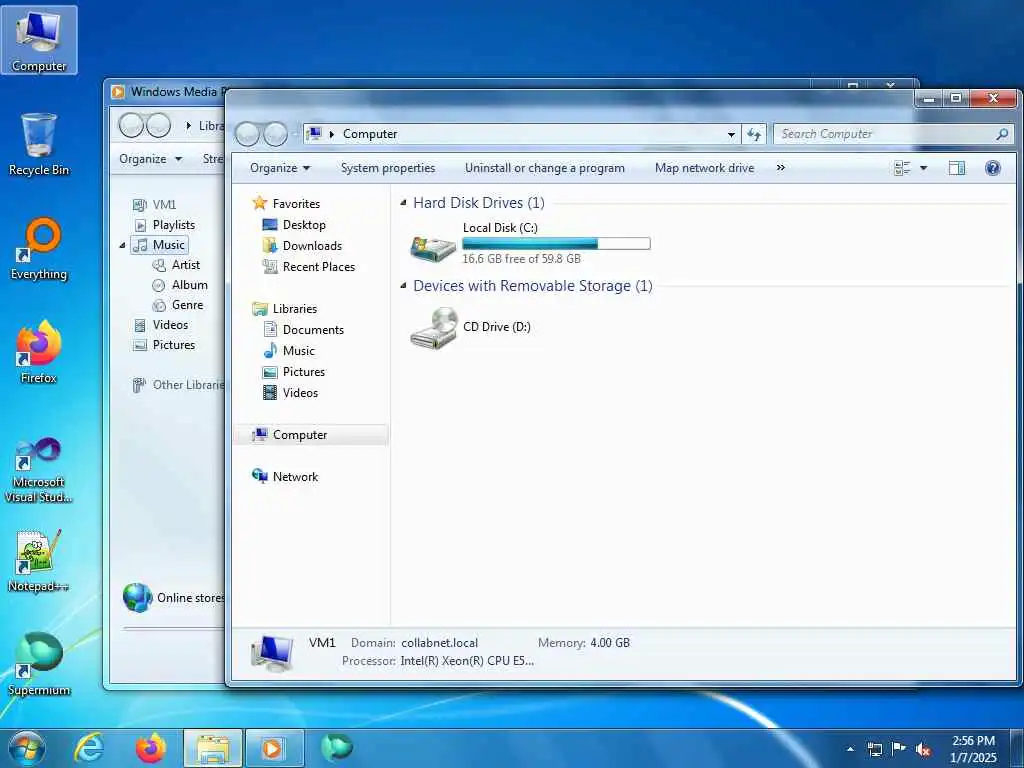This screenshot has width=1024, height=768.
Task: Click Uninstall or change a program
Action: click(x=545, y=168)
